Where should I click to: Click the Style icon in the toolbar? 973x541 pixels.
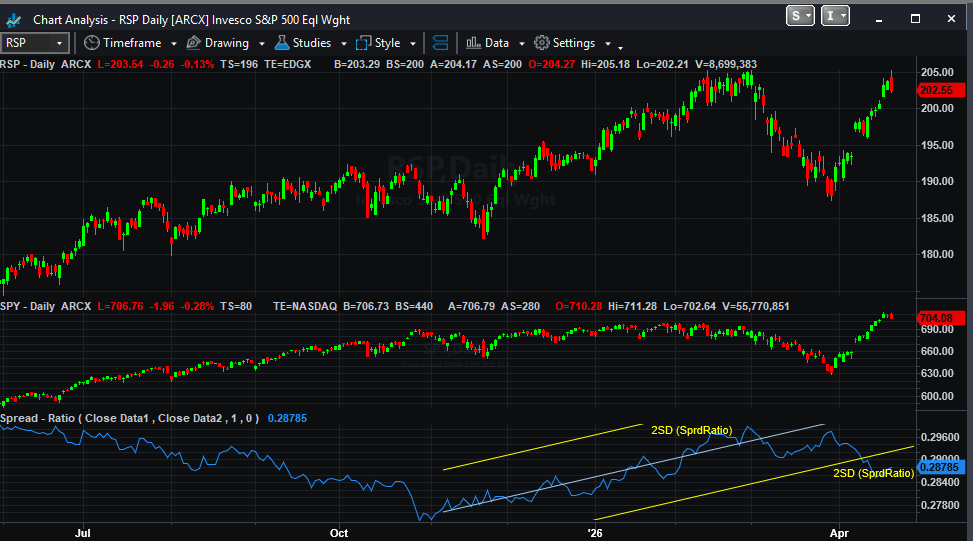pos(364,43)
